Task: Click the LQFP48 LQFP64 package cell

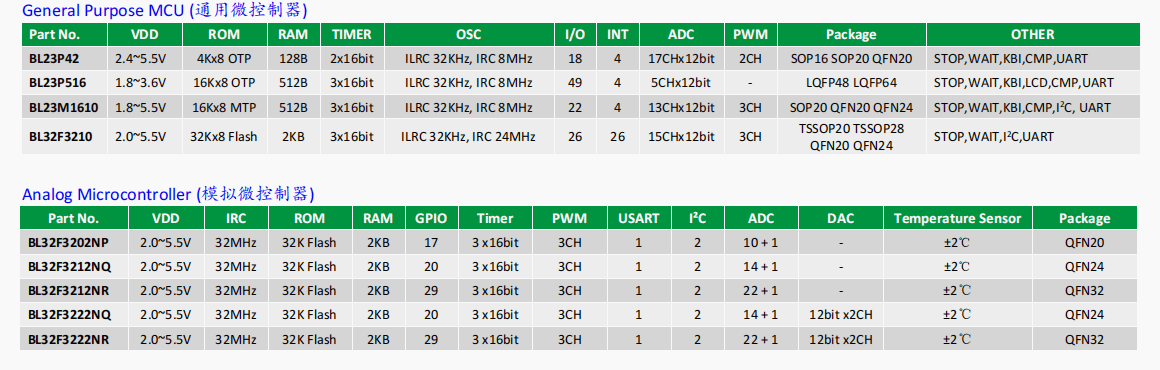Action: coord(851,83)
